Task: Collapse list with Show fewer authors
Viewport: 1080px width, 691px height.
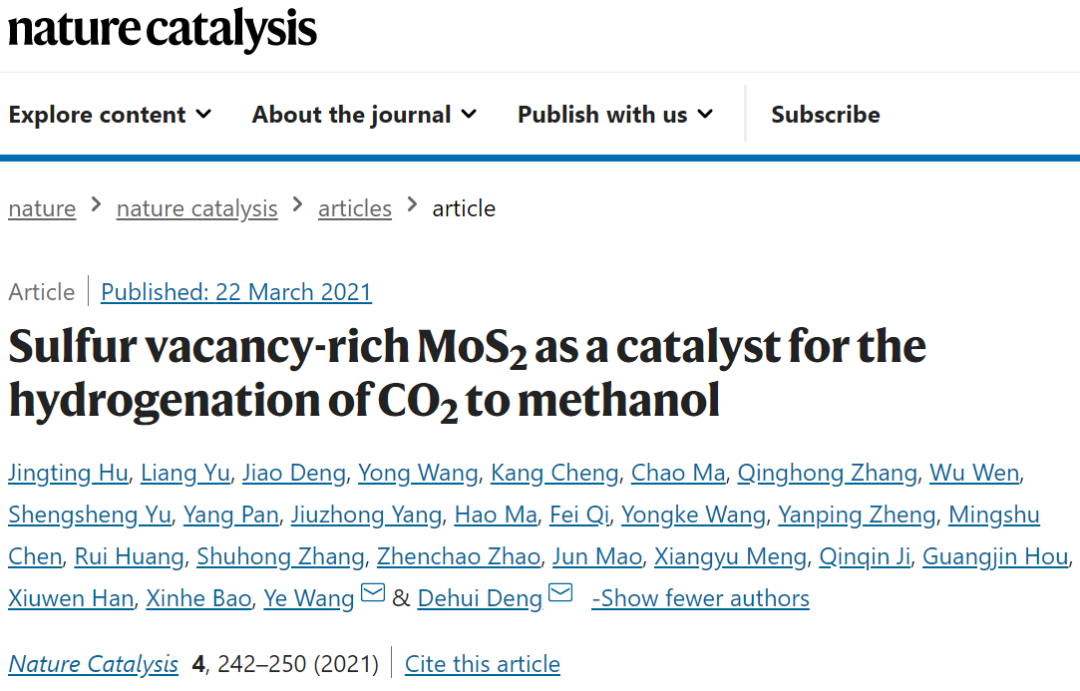Action: [700, 598]
